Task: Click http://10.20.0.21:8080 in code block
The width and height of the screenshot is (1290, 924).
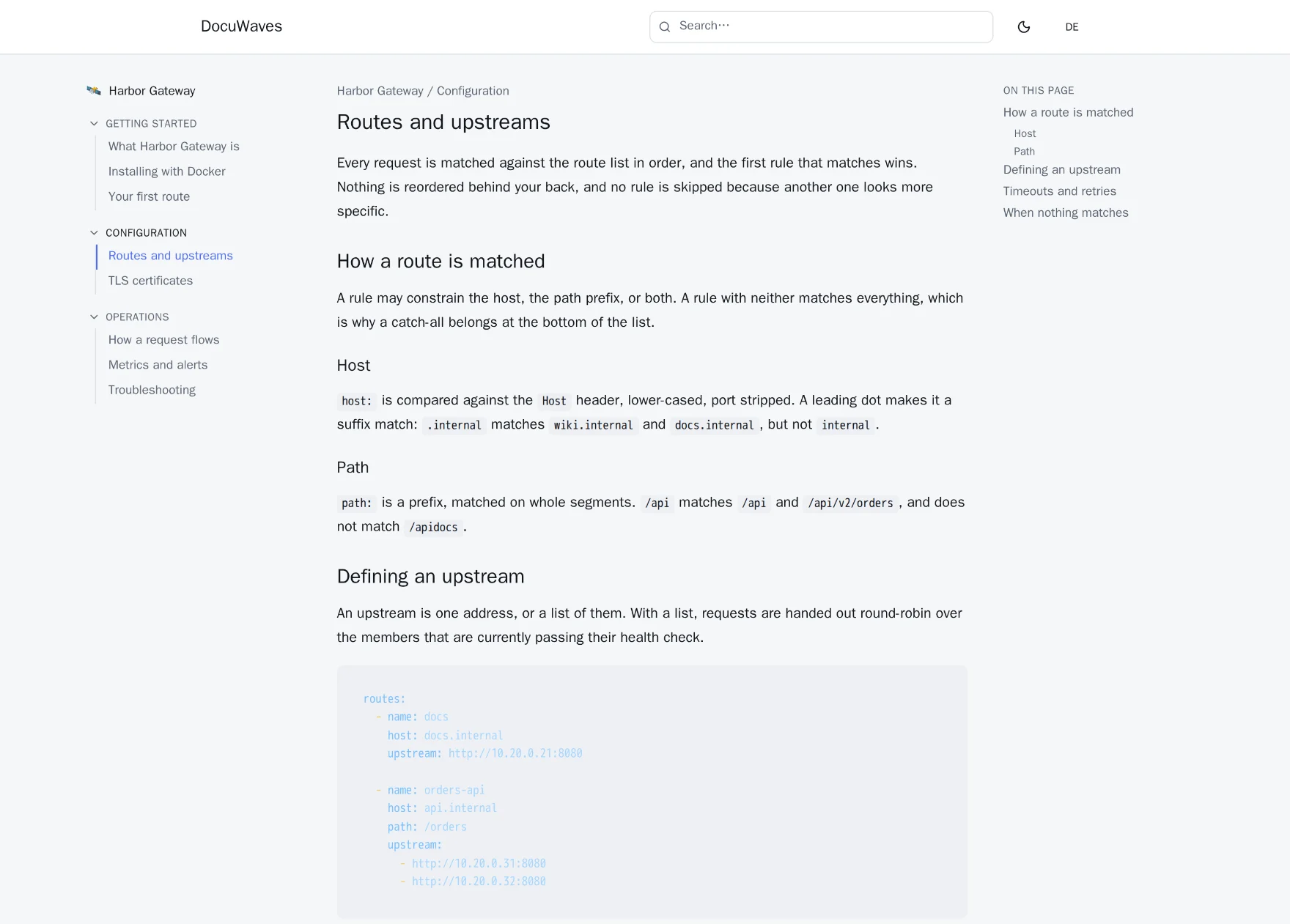Action: click(515, 753)
